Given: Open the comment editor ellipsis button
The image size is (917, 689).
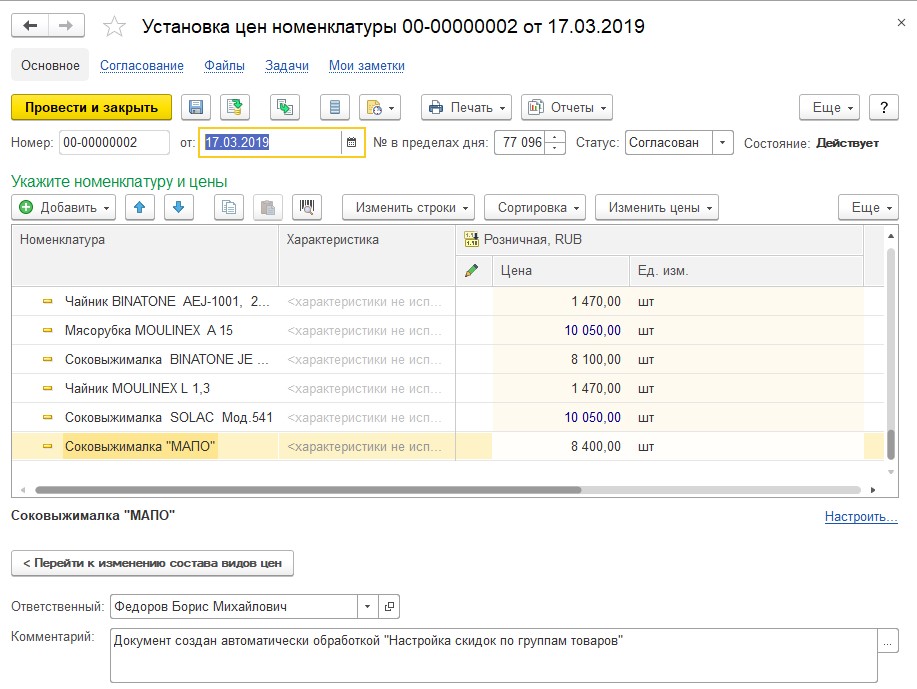Looking at the screenshot, I should coord(888,641).
